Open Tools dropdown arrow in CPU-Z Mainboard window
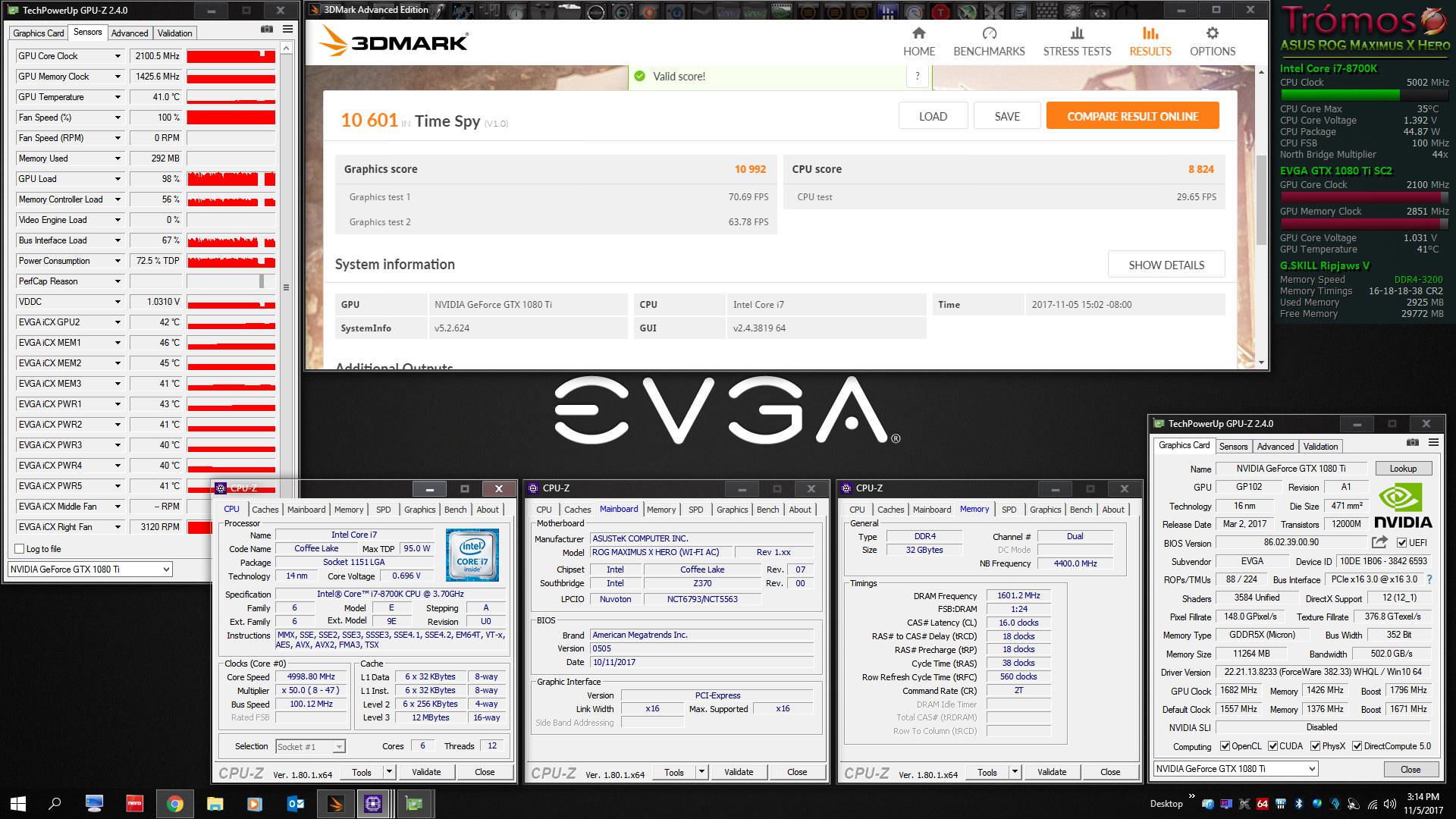This screenshot has height=819, width=1456. (701, 772)
